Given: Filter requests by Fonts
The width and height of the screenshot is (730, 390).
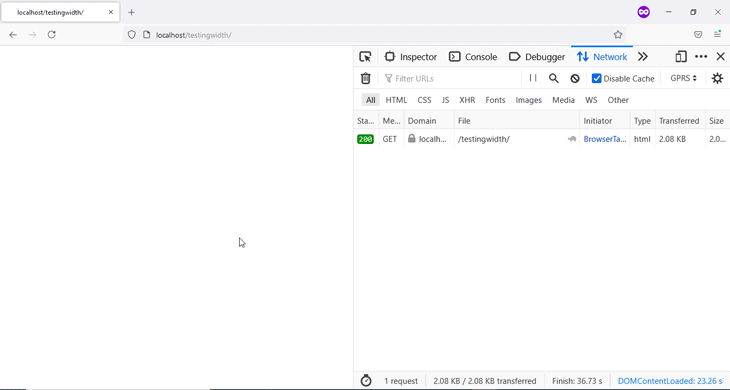Looking at the screenshot, I should [495, 100].
